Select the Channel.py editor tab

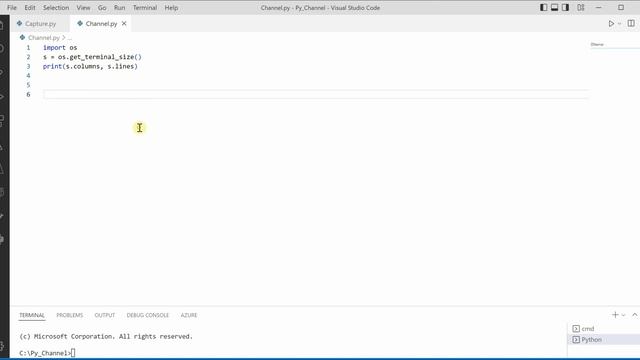point(101,24)
